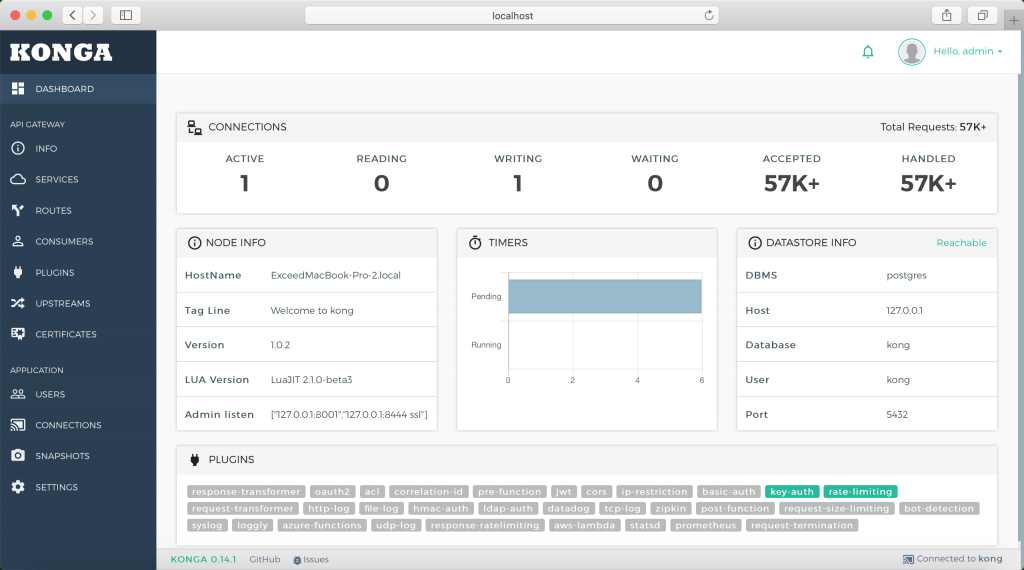This screenshot has height=570, width=1024.
Task: Click the response-transformer plugin tag
Action: 246,492
